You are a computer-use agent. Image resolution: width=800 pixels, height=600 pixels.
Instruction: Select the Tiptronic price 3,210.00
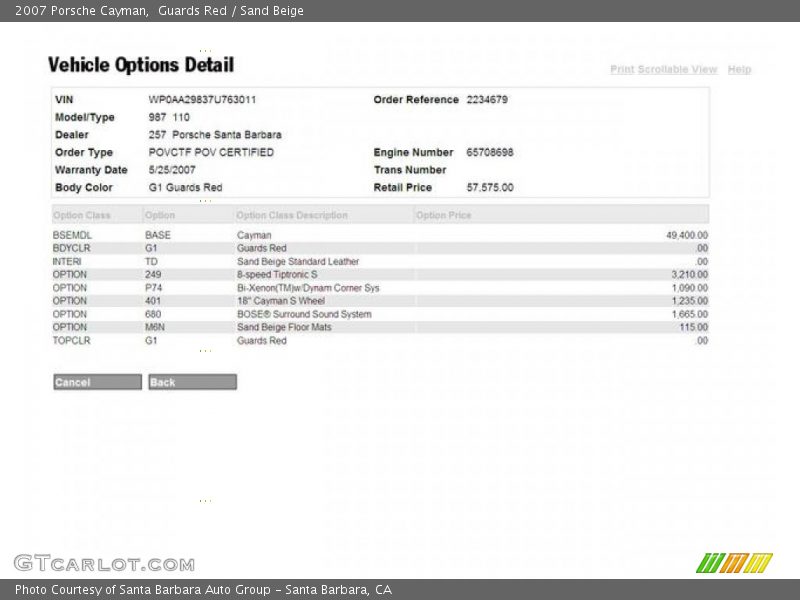tap(689, 274)
